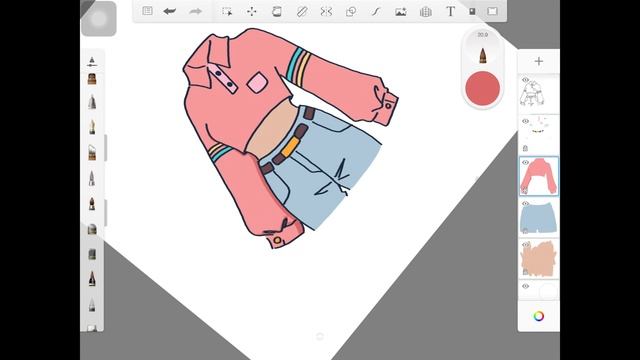
Task: Hide the skin tone layer
Action: point(525,245)
